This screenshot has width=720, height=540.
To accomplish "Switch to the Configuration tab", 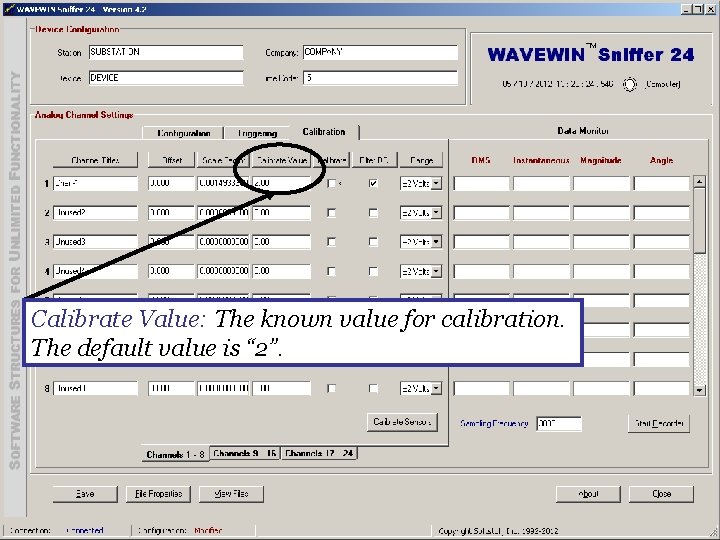I will [x=183, y=133].
